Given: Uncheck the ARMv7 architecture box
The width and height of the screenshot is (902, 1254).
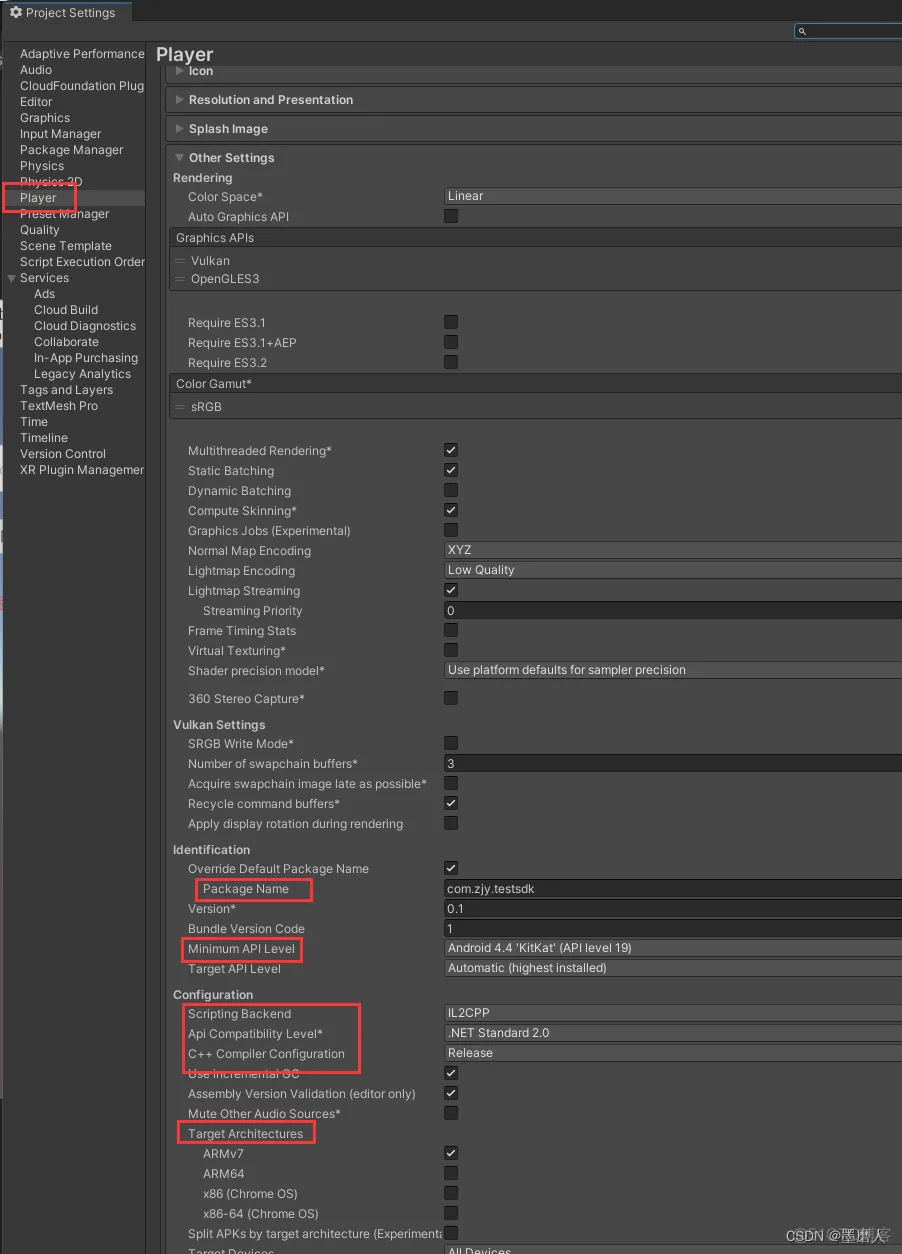Looking at the screenshot, I should click(x=451, y=1153).
